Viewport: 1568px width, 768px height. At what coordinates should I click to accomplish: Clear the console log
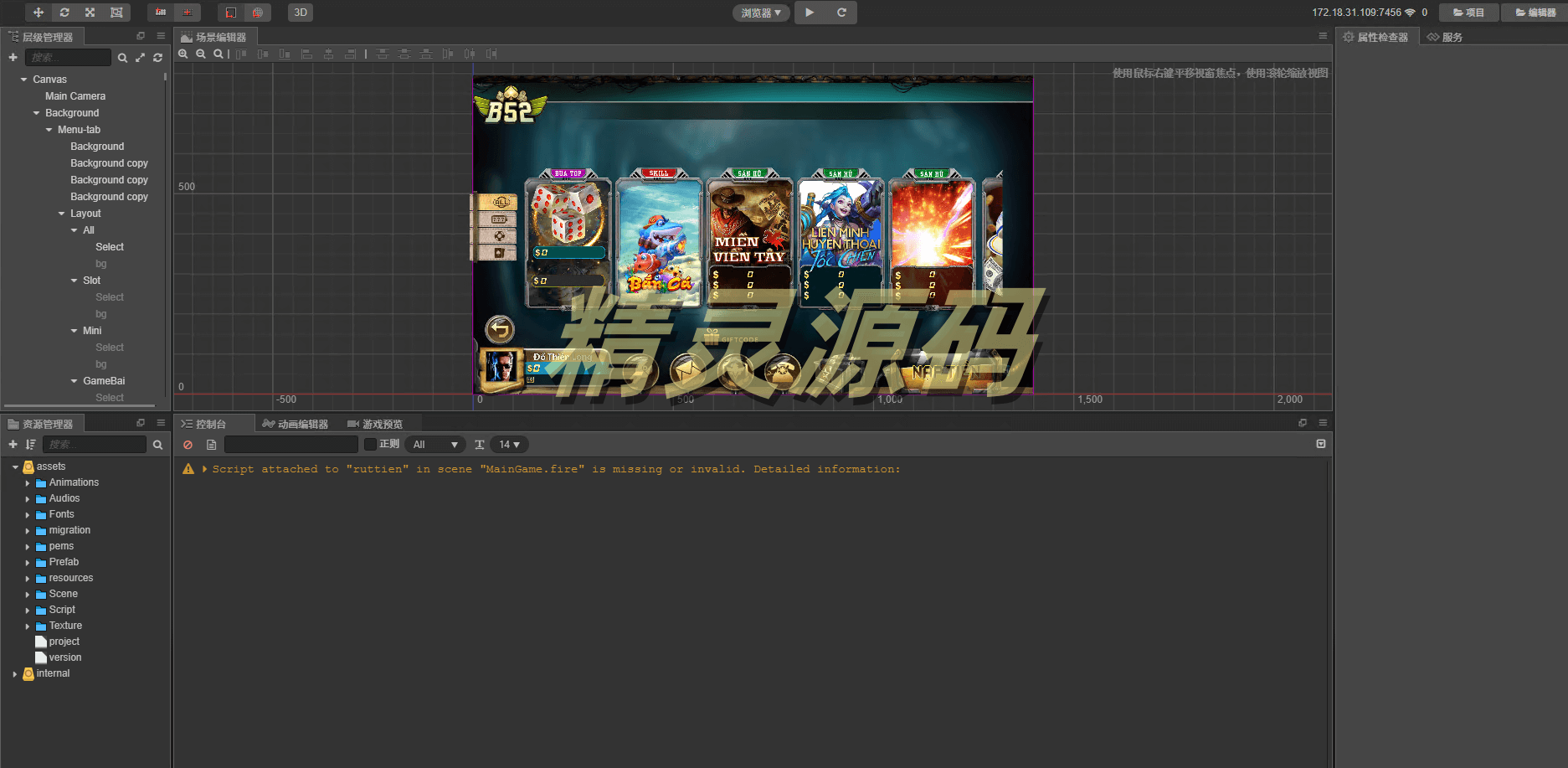pos(188,445)
